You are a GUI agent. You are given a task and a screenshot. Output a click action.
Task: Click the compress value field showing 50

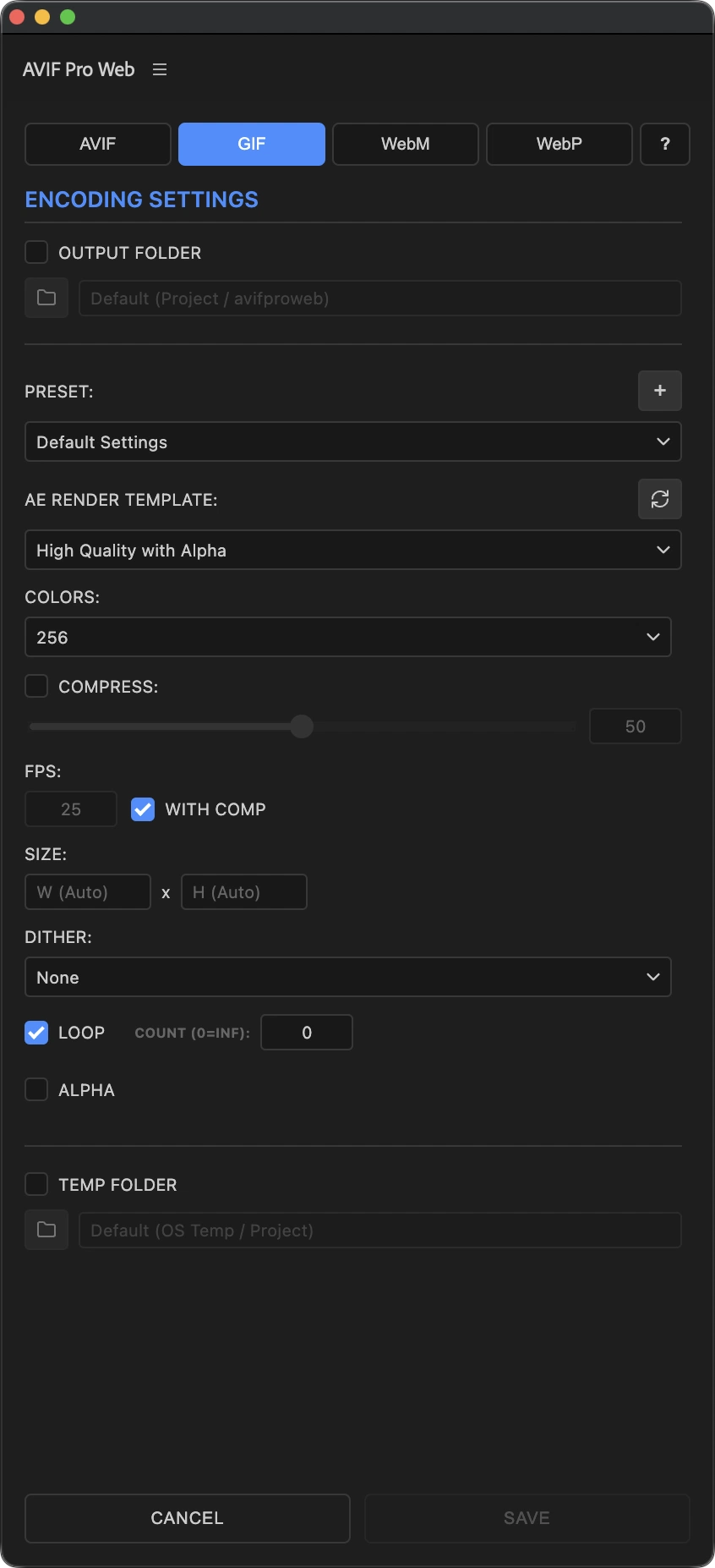click(636, 726)
